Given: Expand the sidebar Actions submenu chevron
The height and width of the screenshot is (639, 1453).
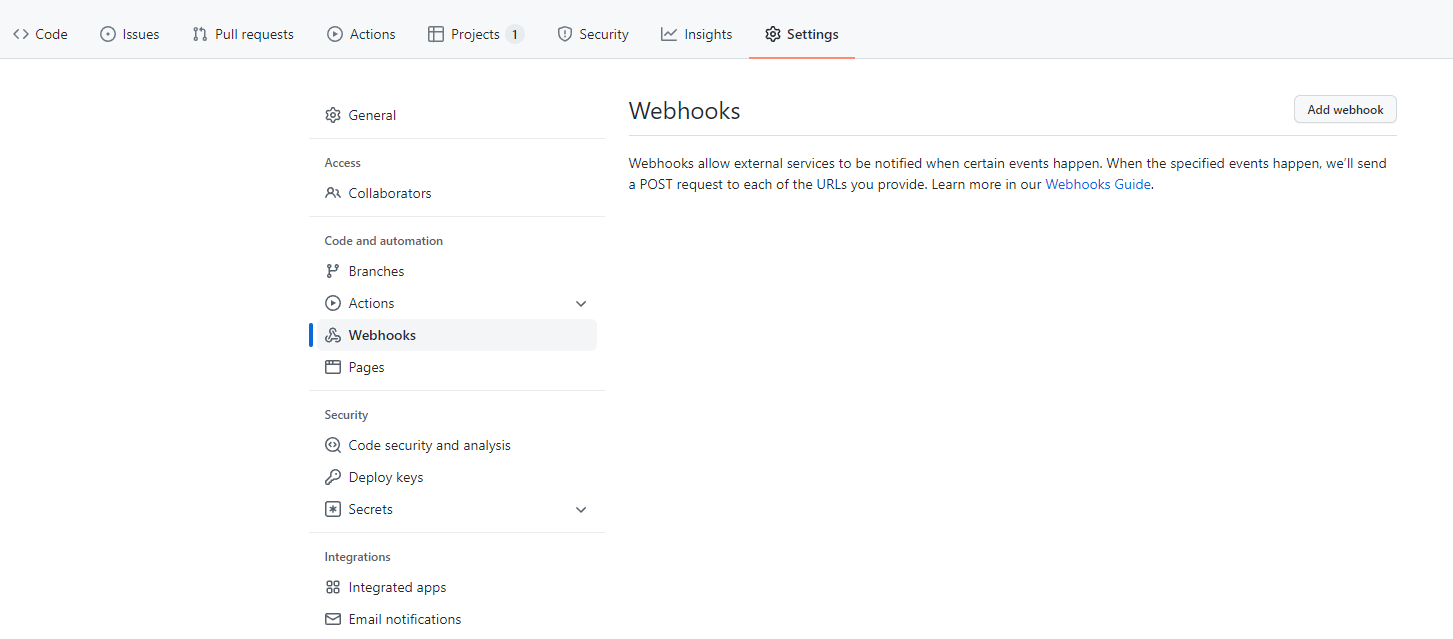Looking at the screenshot, I should pos(581,303).
